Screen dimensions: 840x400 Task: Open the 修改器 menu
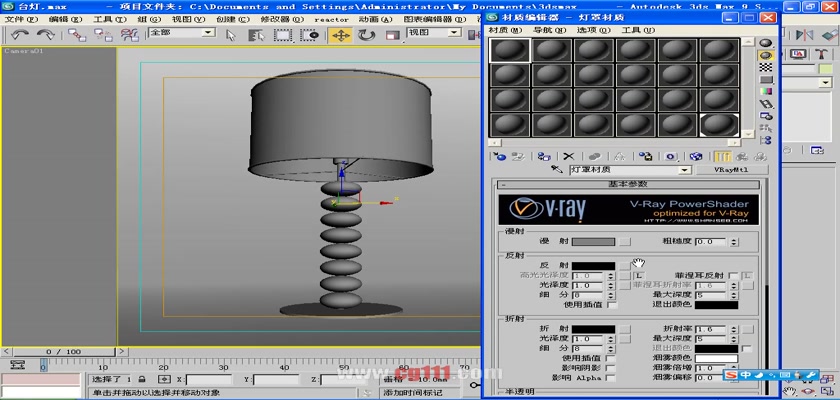282,19
